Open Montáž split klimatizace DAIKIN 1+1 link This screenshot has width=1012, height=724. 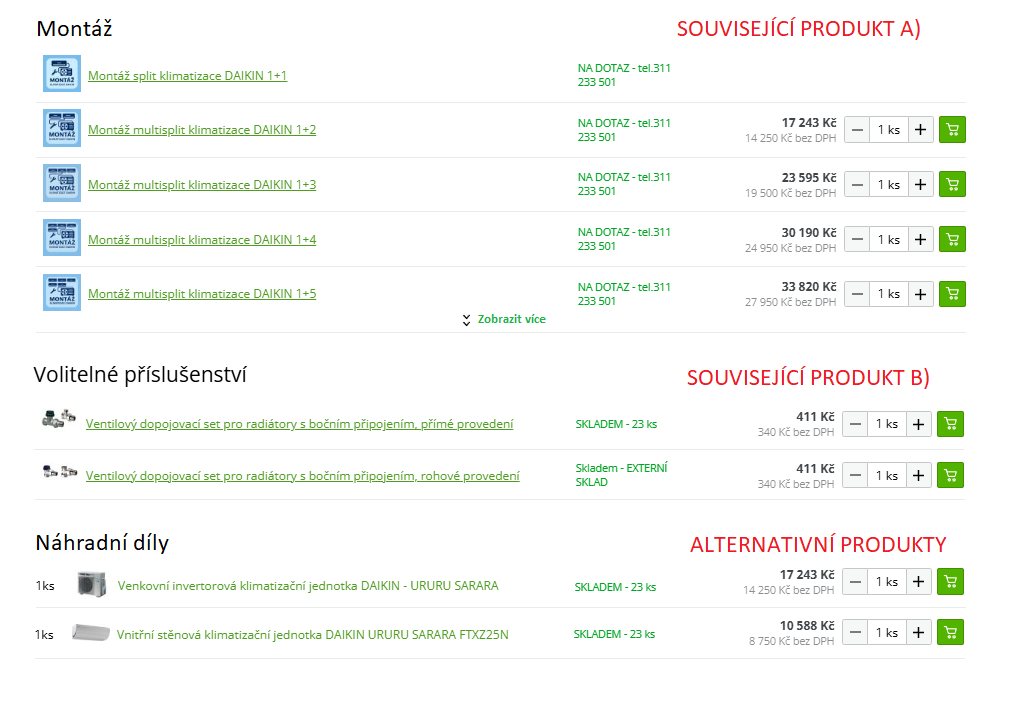pyautogui.click(x=187, y=76)
